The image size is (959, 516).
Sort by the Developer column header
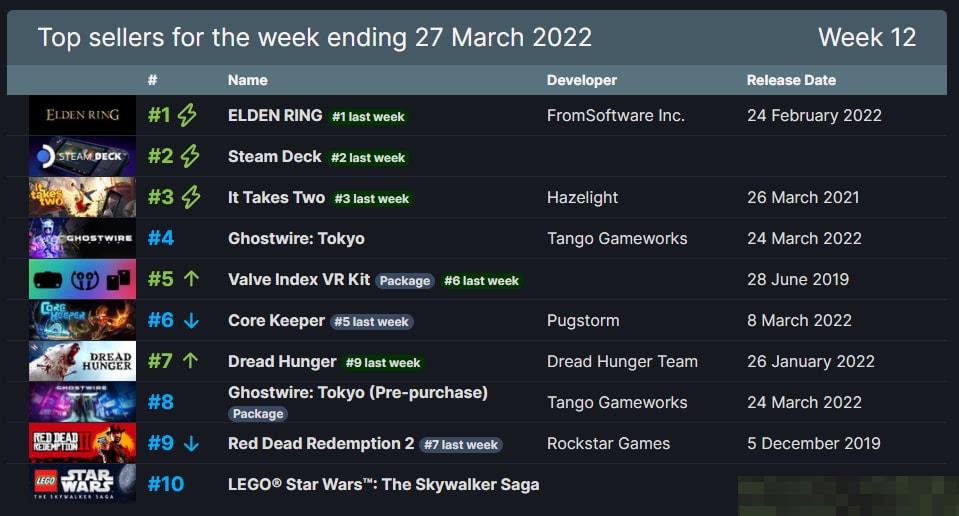(x=582, y=80)
